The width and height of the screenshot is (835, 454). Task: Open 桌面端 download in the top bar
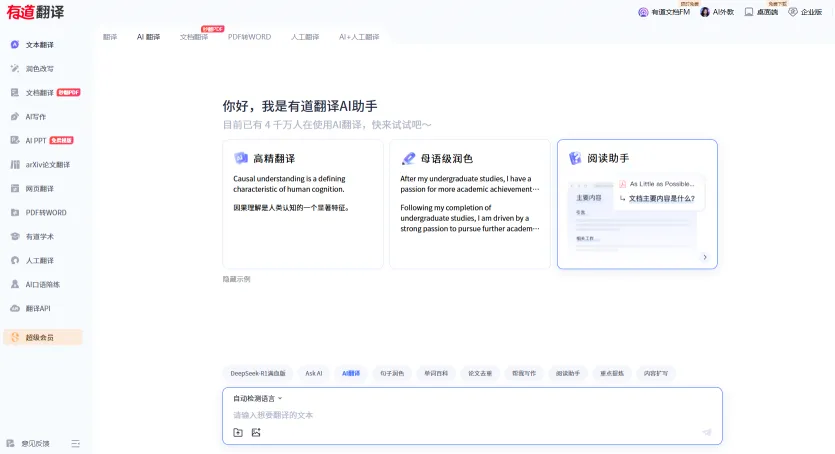(762, 12)
